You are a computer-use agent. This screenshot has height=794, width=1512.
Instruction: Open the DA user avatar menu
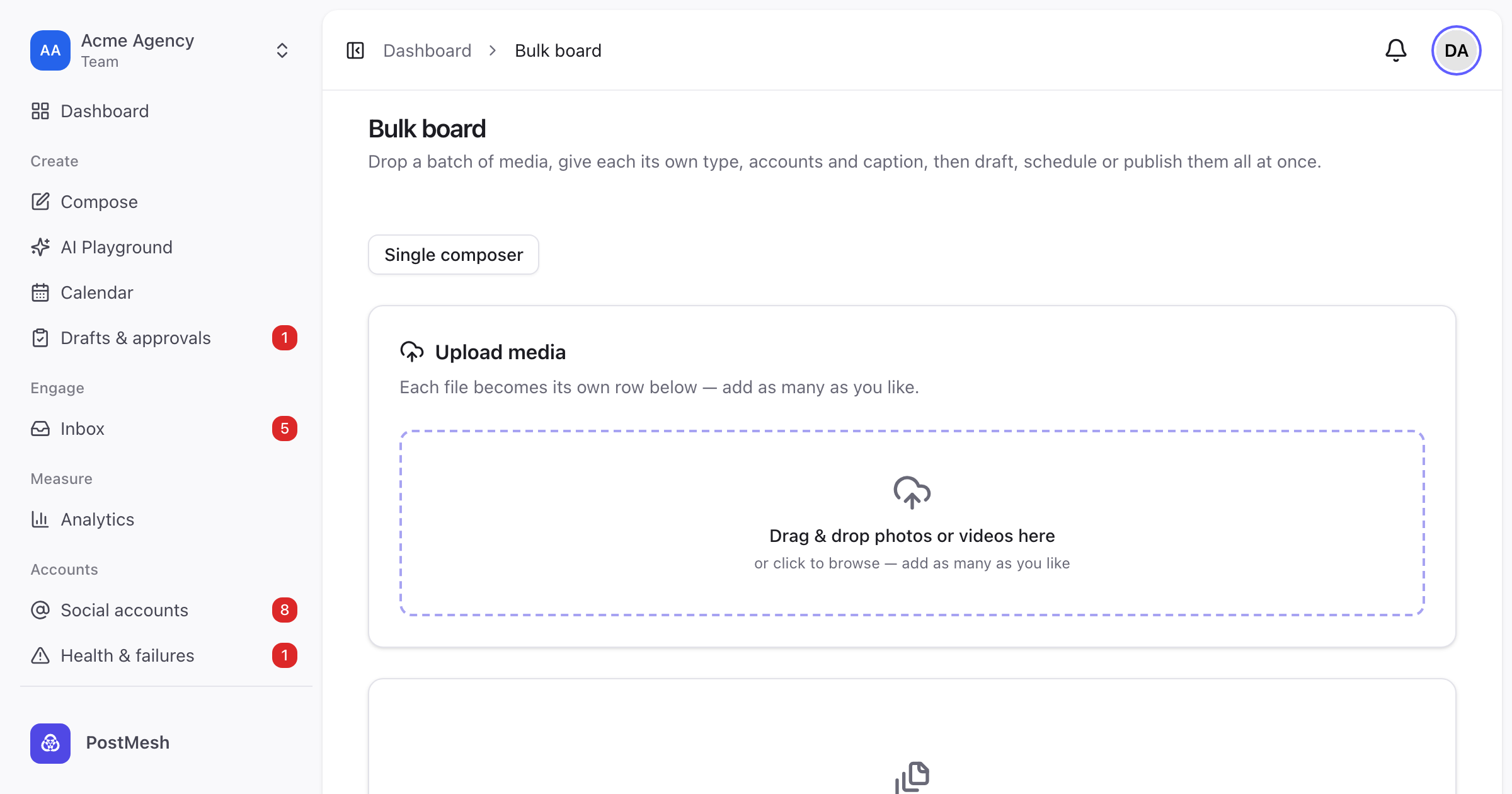(x=1456, y=50)
